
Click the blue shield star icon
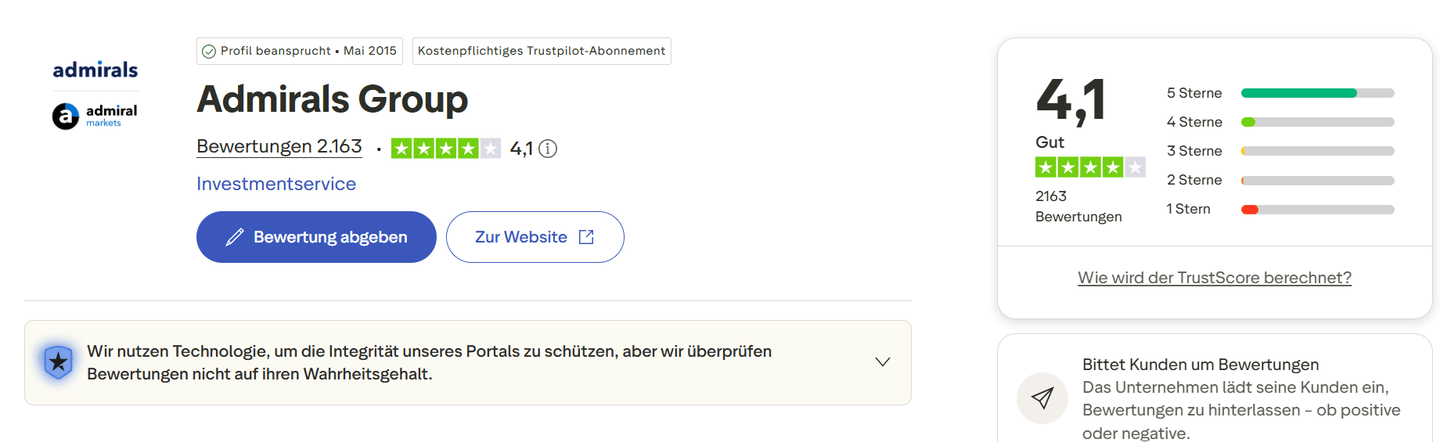coord(59,362)
